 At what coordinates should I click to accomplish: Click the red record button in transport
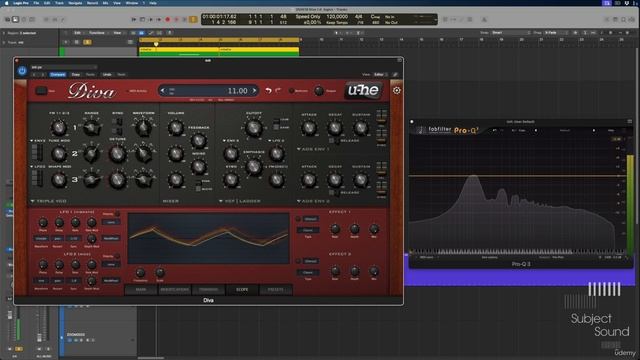[167, 19]
